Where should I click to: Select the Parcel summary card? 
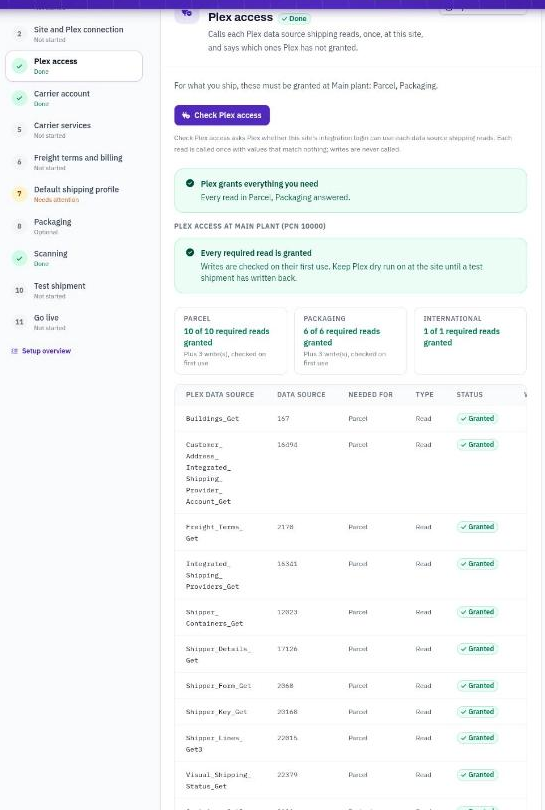coord(230,340)
